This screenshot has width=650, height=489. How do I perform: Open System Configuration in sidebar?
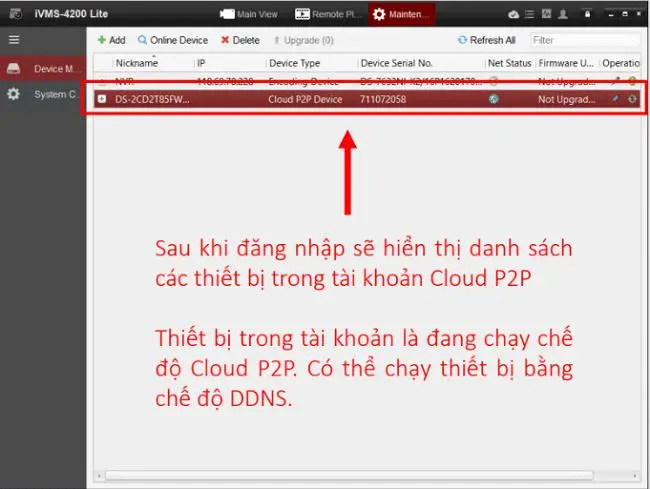pyautogui.click(x=43, y=94)
